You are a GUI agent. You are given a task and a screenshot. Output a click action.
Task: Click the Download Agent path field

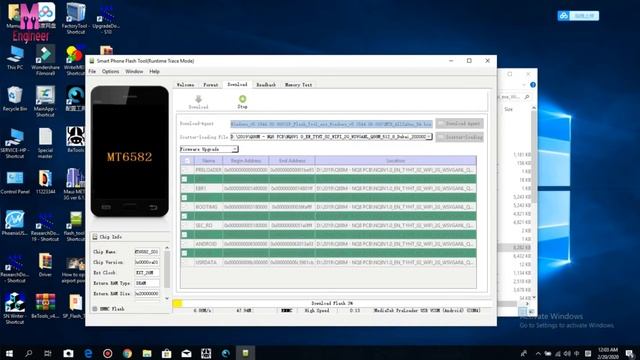pyautogui.click(x=331, y=124)
